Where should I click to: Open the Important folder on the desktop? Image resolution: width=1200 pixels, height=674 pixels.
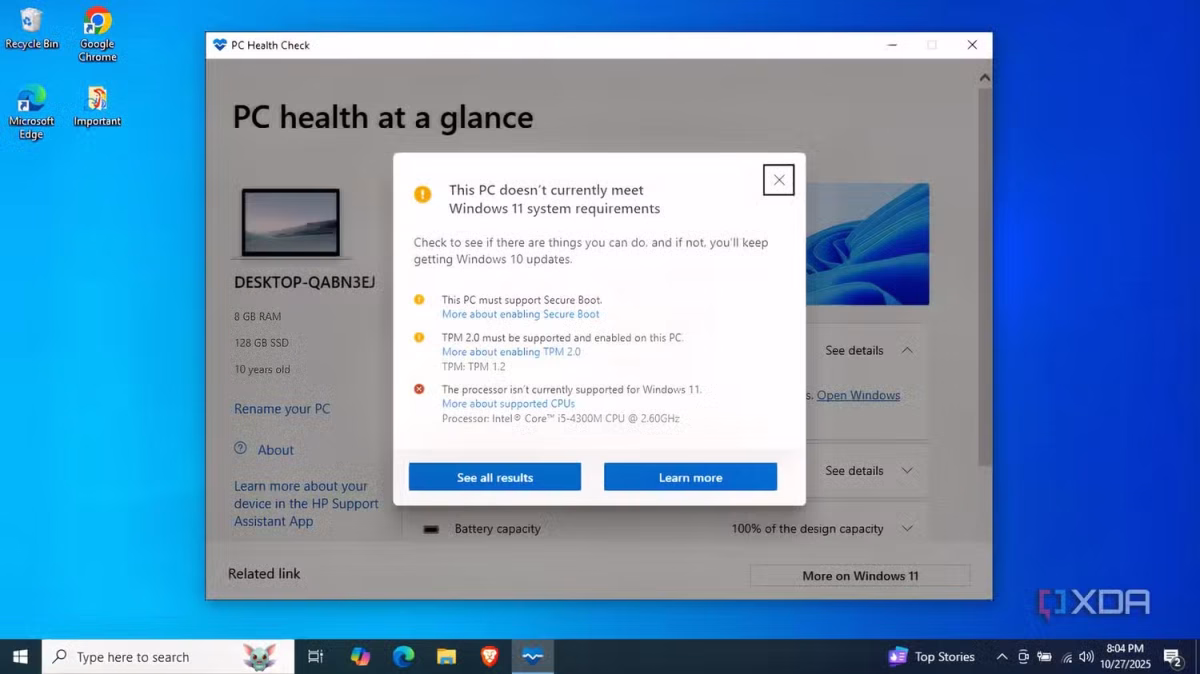tap(96, 105)
